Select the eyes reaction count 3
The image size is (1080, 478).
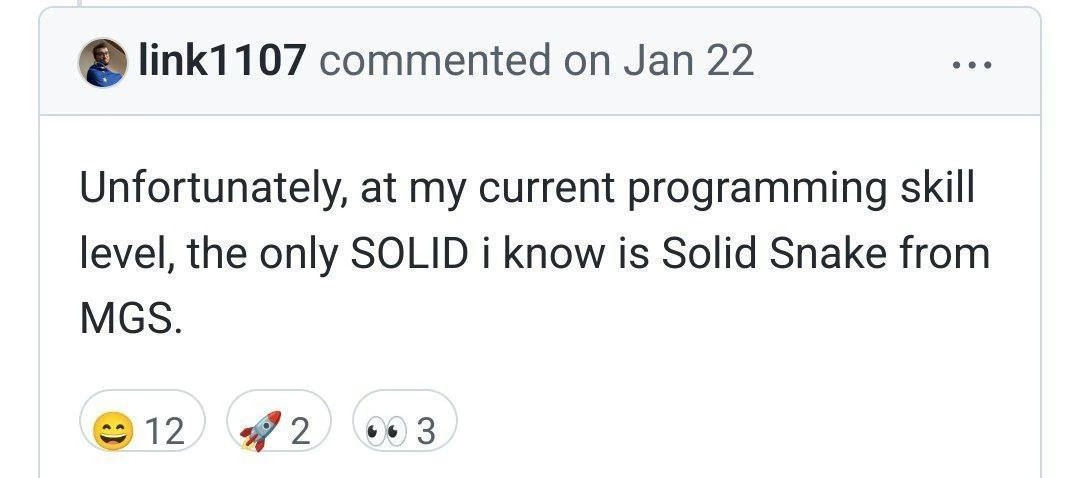pyautogui.click(x=426, y=432)
